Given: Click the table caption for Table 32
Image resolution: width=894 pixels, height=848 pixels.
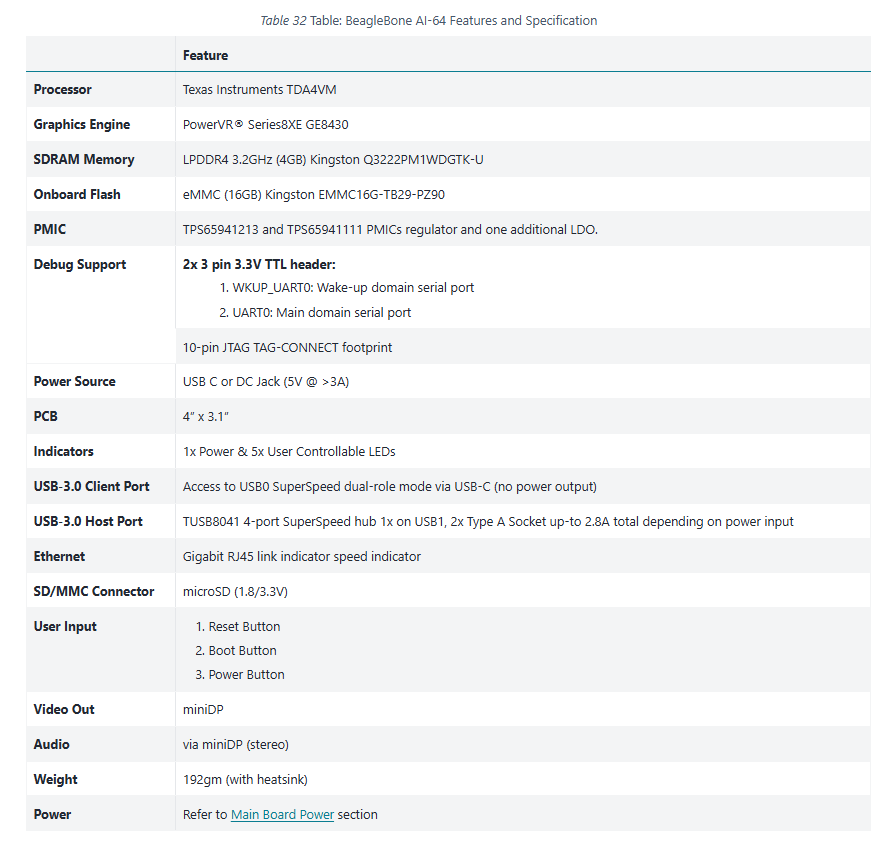Looking at the screenshot, I should point(429,20).
